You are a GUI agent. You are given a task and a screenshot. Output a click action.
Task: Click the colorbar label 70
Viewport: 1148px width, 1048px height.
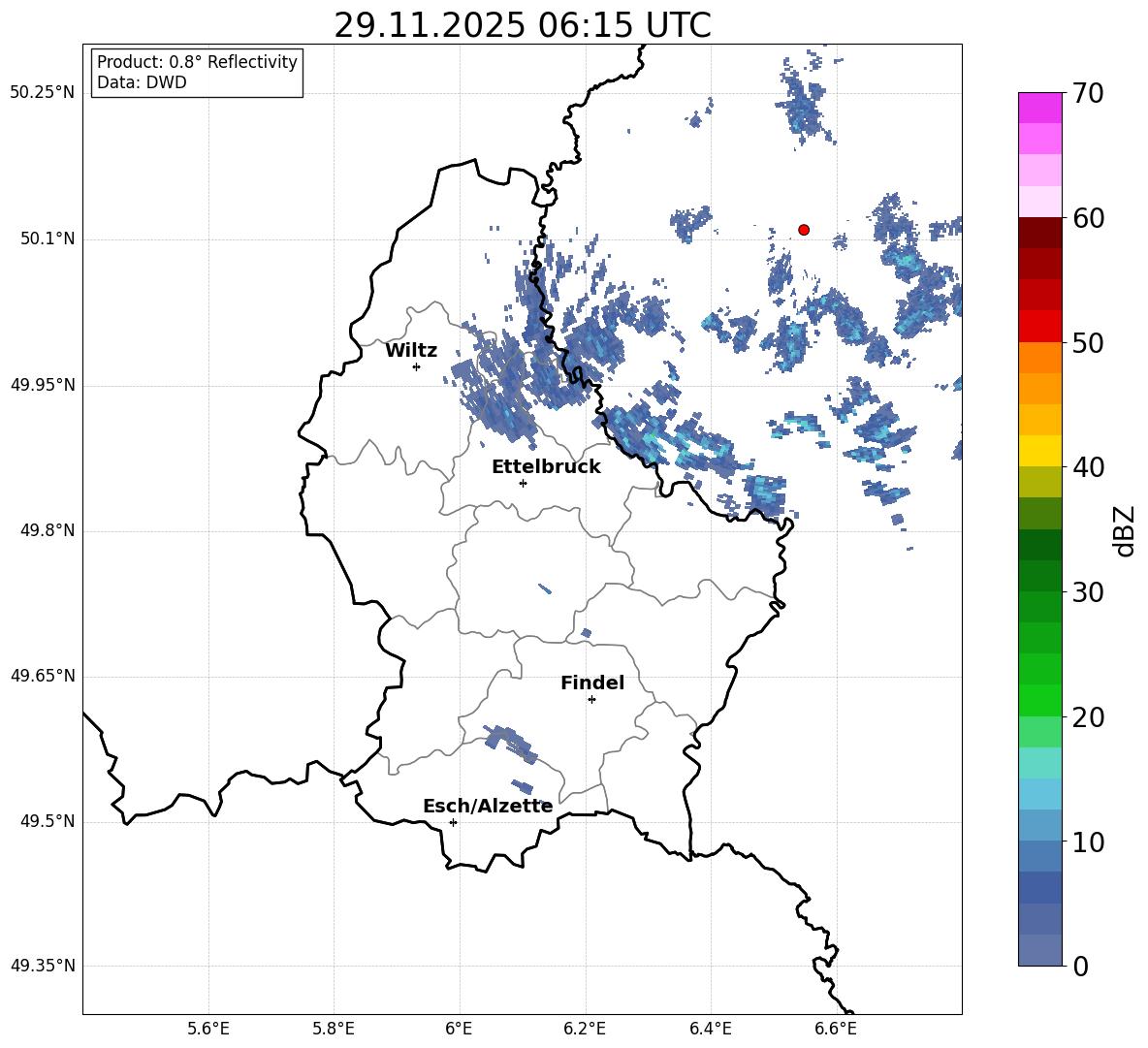click(1088, 93)
